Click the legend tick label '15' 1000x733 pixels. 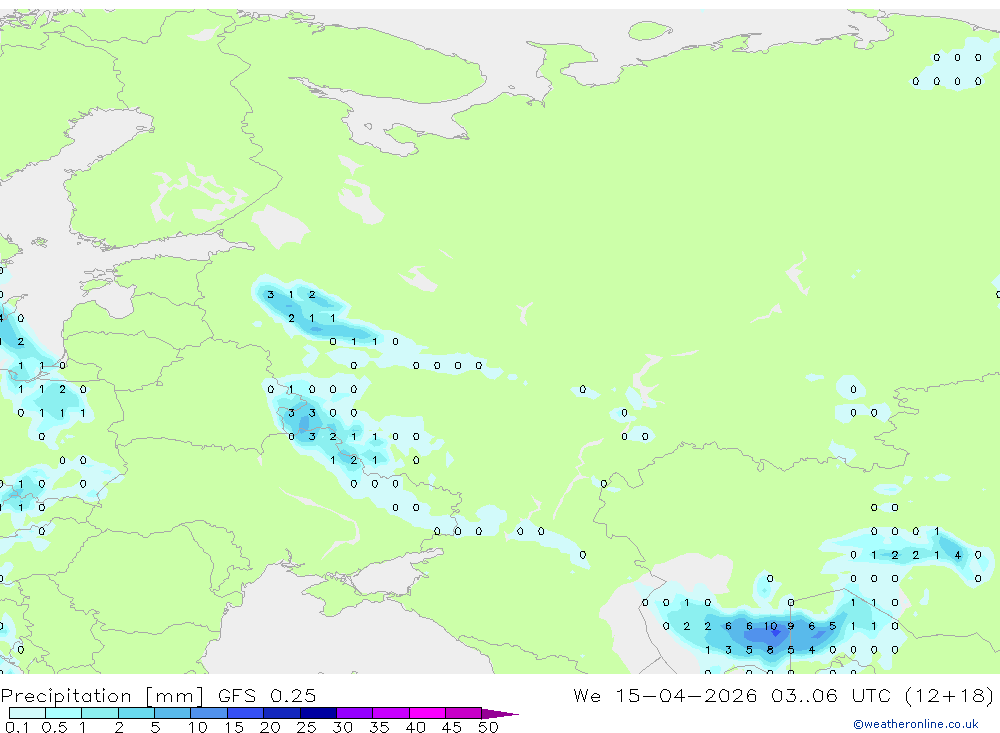point(234,727)
